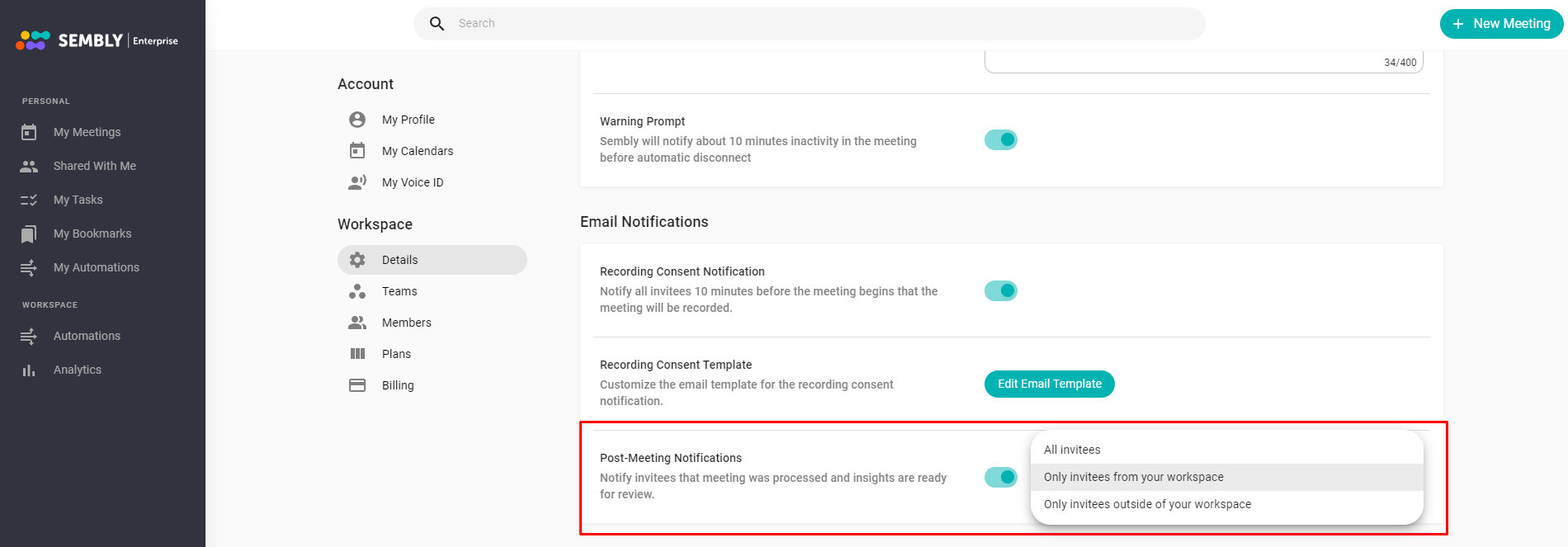Click the Teams icon in settings

(x=357, y=291)
